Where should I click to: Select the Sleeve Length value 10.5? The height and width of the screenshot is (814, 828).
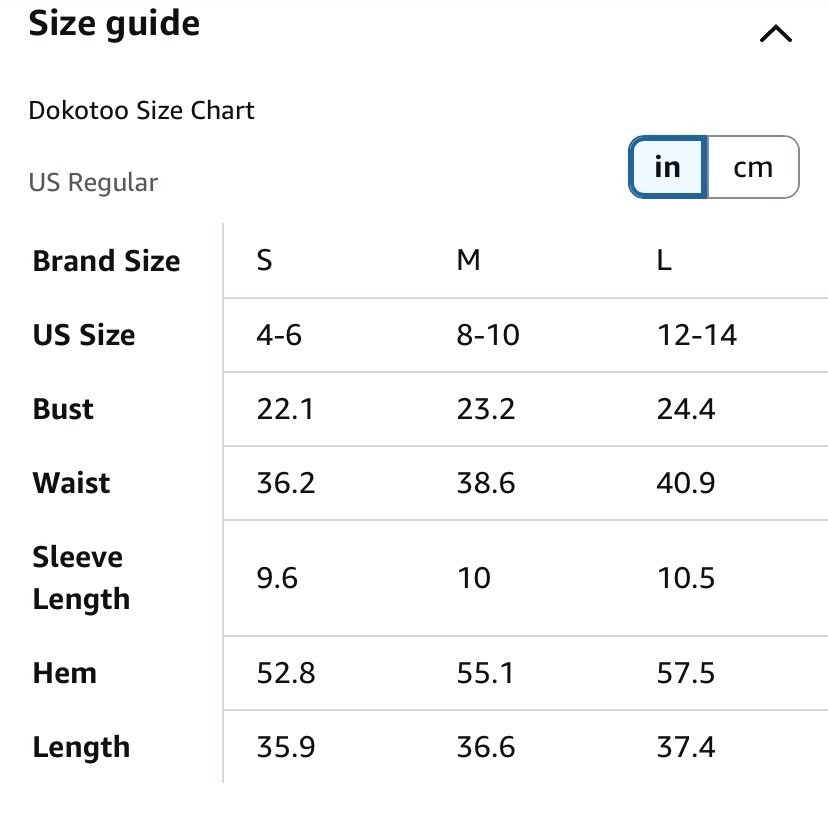686,578
